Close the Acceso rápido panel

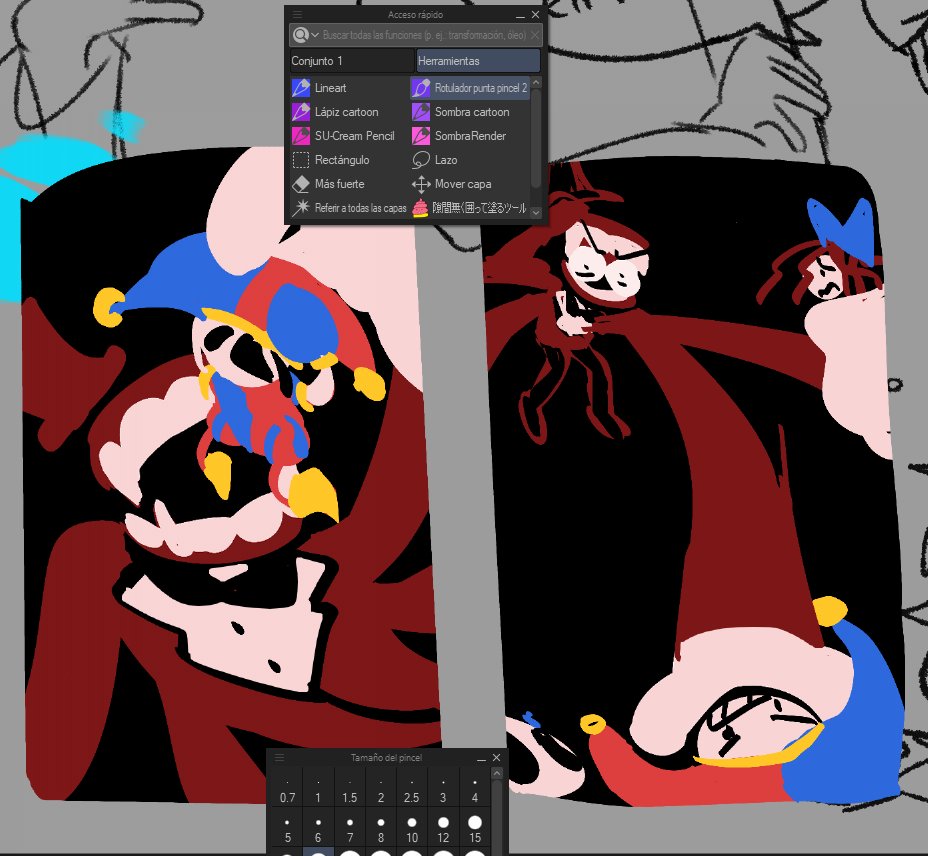pos(536,15)
